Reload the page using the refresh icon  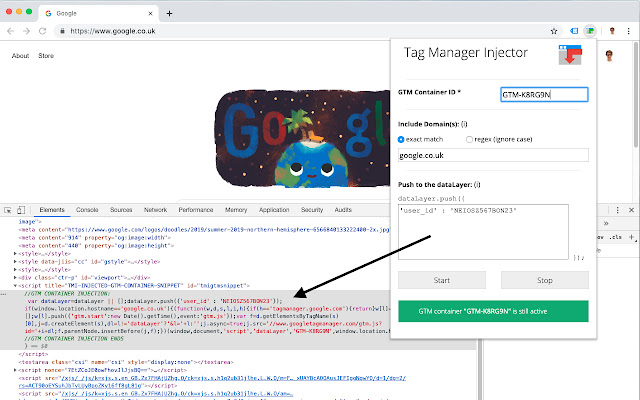[50, 32]
